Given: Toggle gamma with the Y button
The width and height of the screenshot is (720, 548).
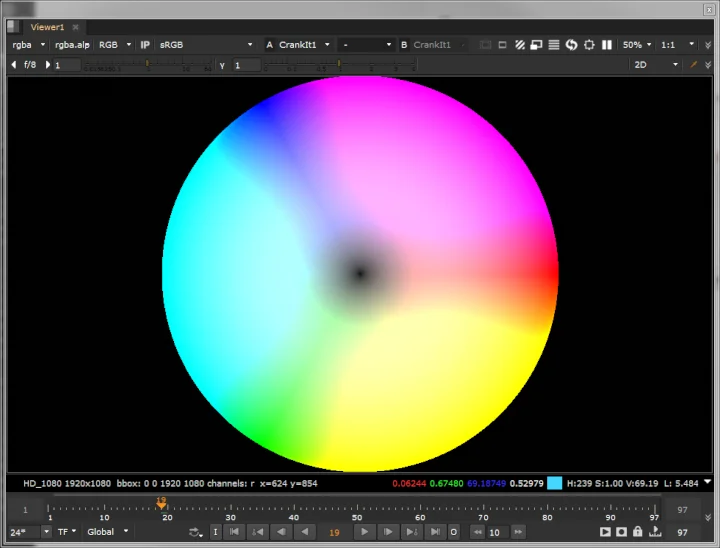Looking at the screenshot, I should click(222, 65).
